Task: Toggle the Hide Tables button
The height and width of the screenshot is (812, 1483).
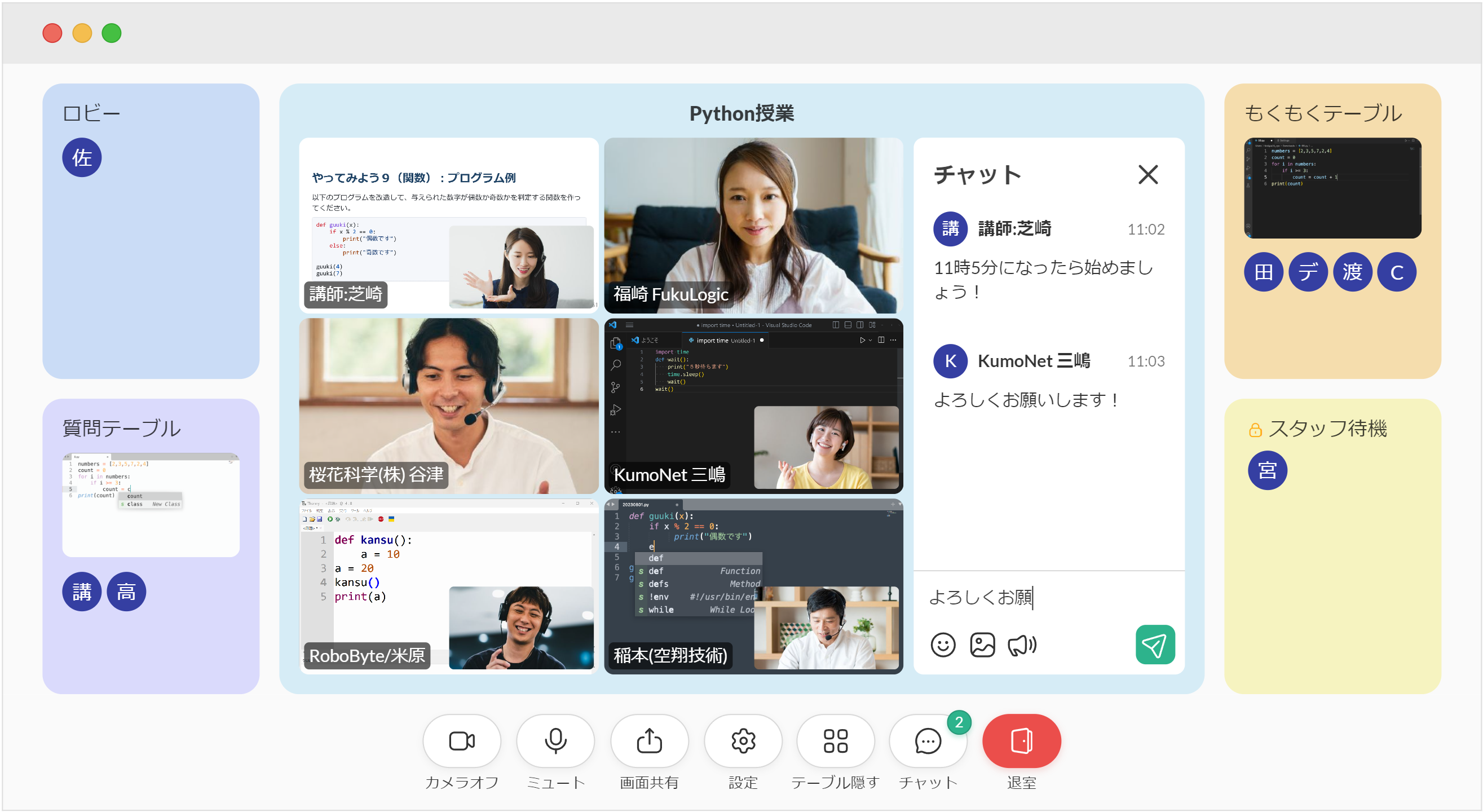Action: [x=835, y=740]
